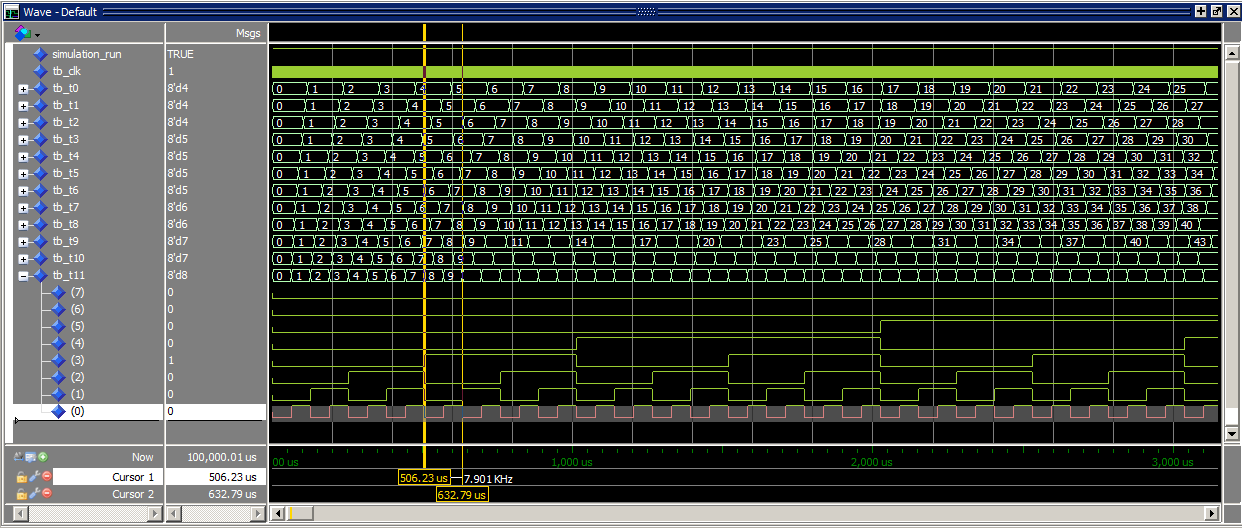The width and height of the screenshot is (1242, 528).
Task: Click the blue diamond icon of bit (3)
Action: coord(58,360)
